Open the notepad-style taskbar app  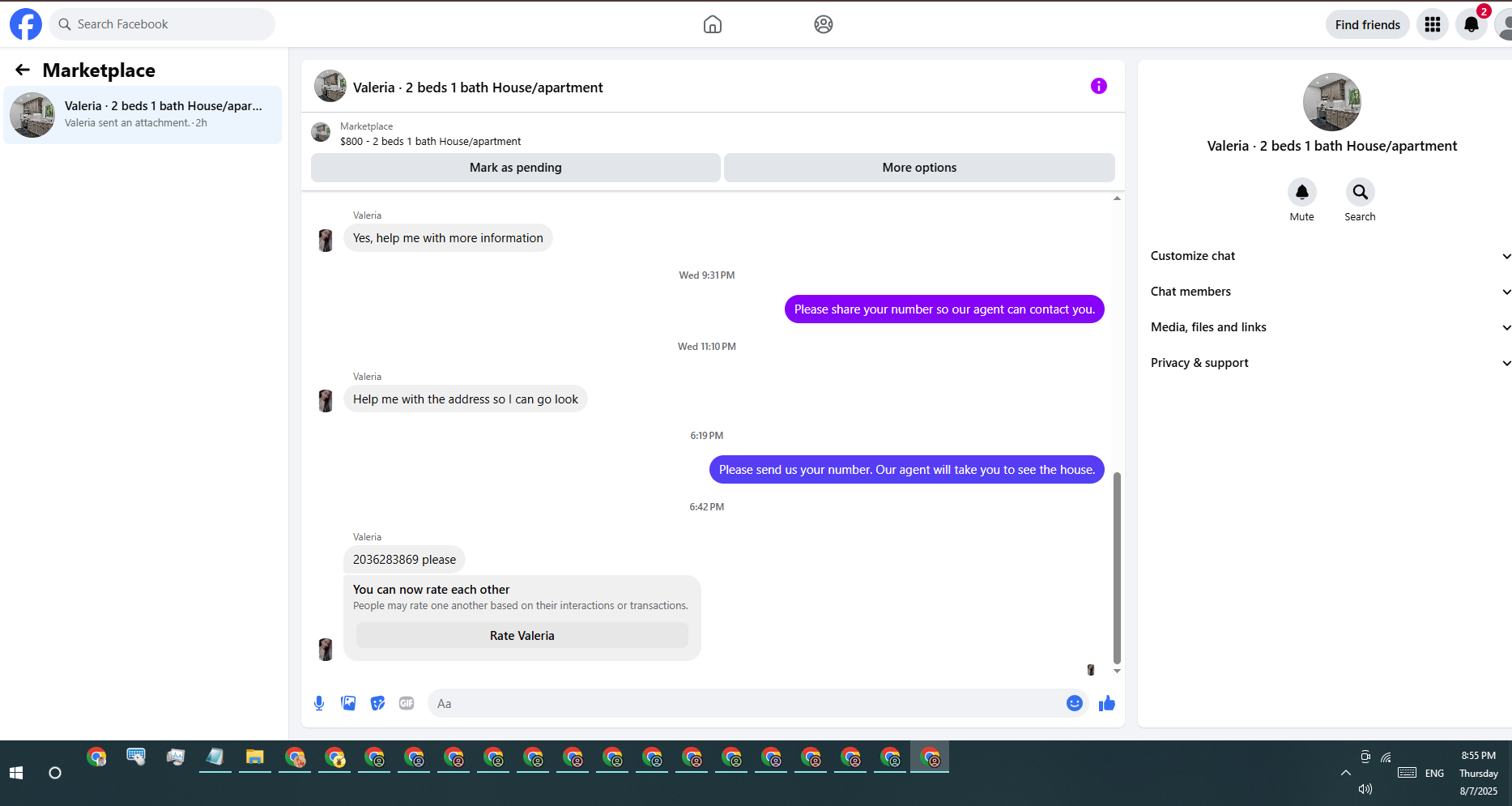click(215, 757)
